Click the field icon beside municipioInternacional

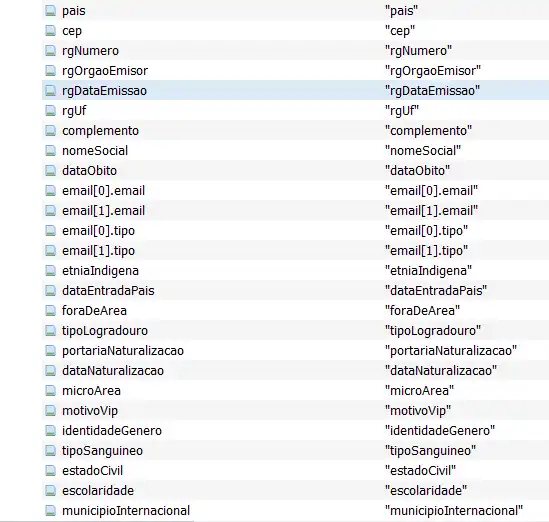[x=50, y=510]
